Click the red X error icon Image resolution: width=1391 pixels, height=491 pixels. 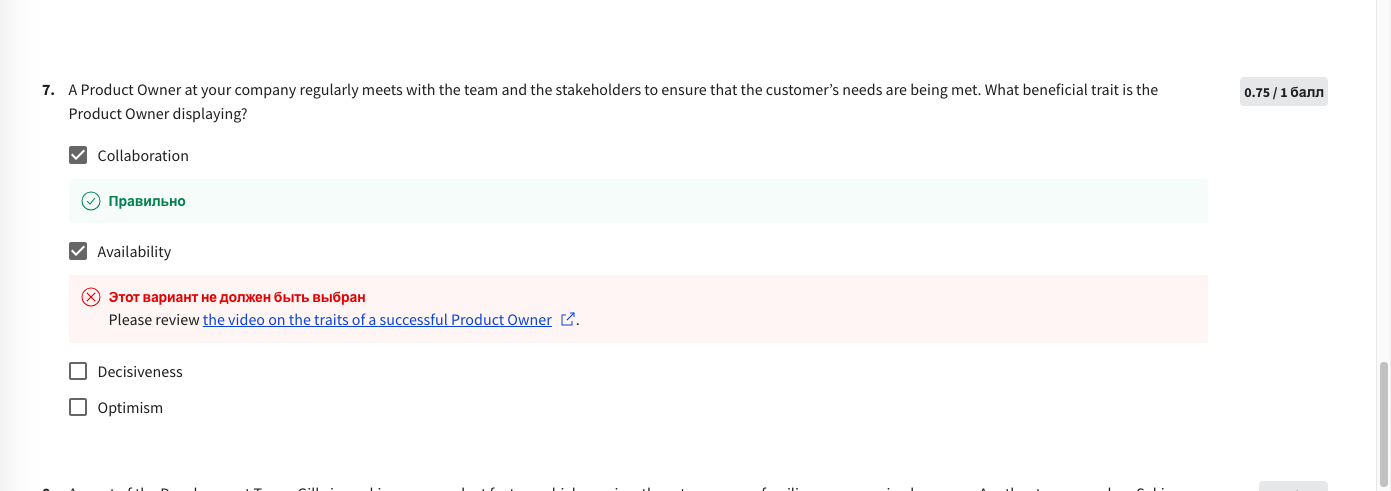tap(91, 297)
